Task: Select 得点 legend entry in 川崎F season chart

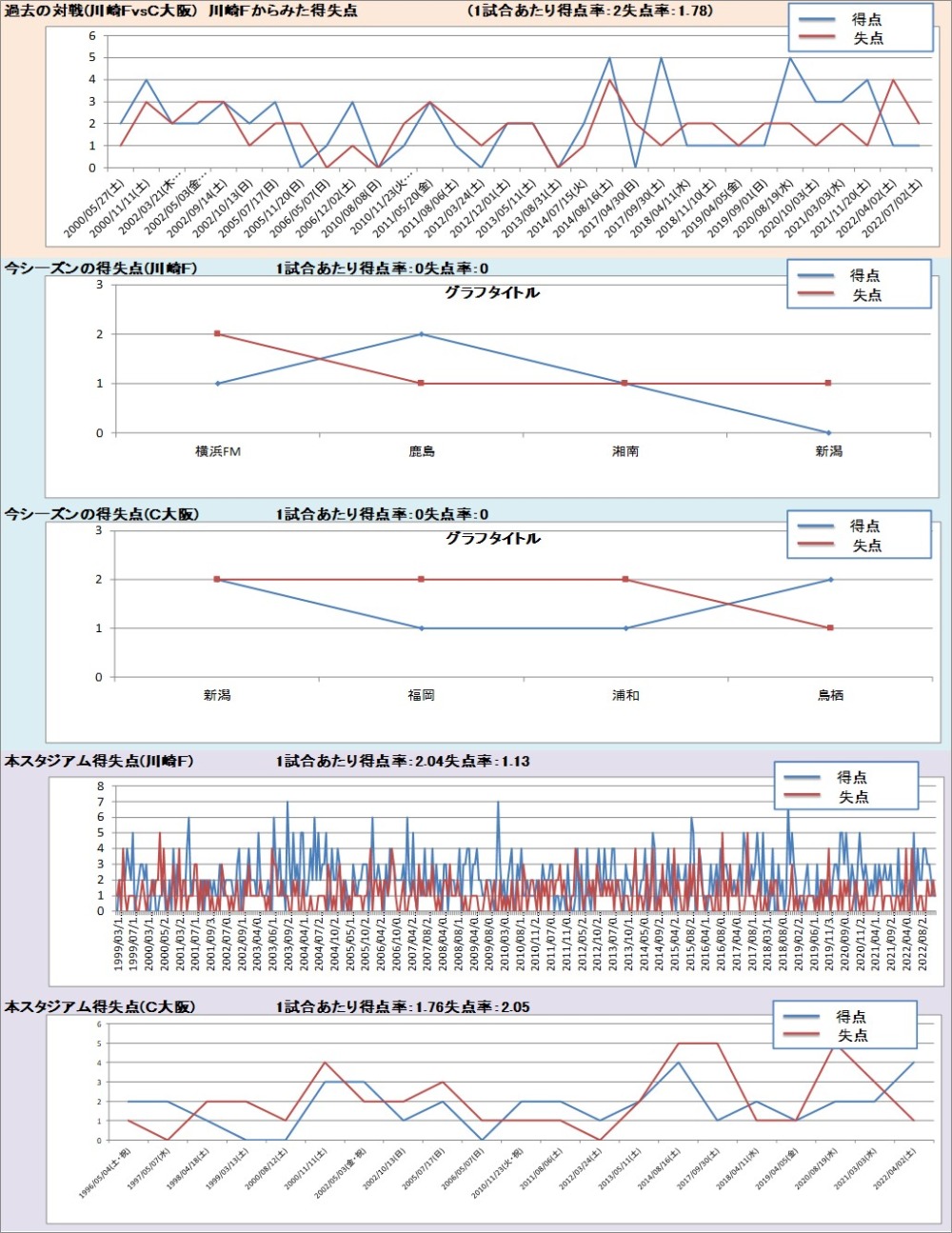Action: [x=839, y=275]
